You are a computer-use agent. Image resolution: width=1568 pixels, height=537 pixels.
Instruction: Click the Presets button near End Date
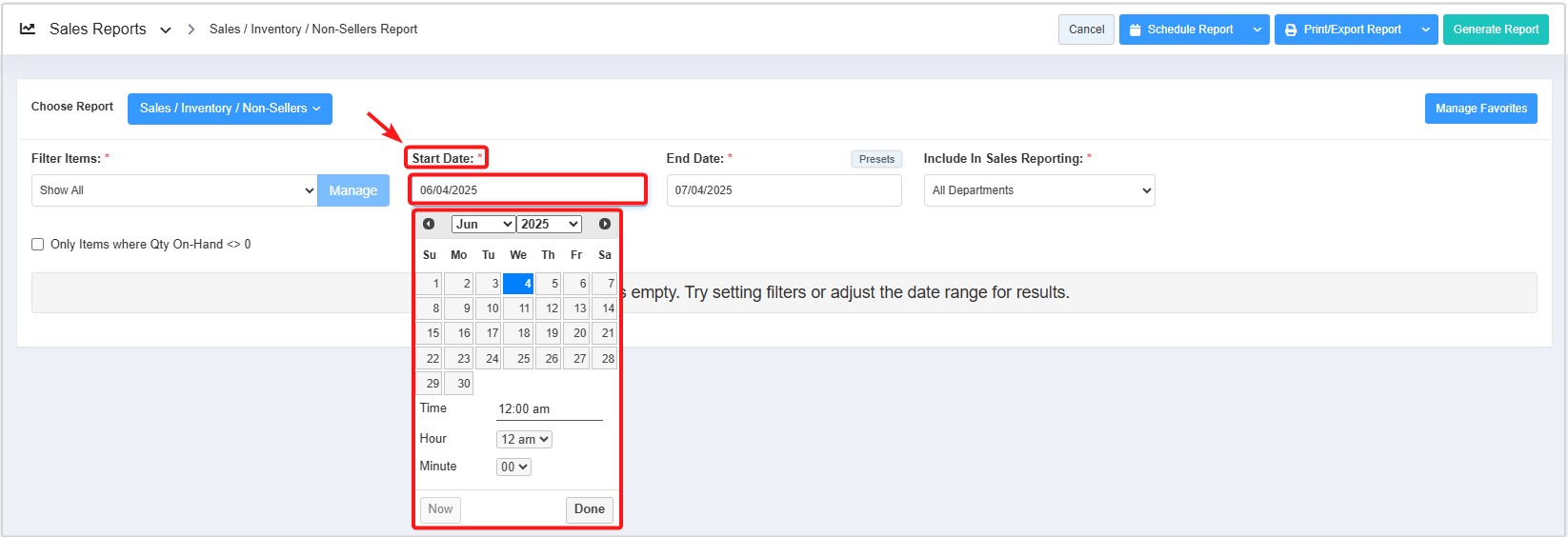[x=876, y=159]
